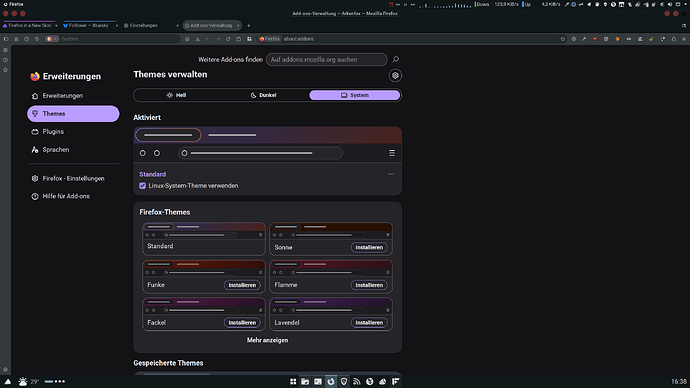Viewport: 690px width, 388px height.
Task: Open a new tab with plus button
Action: pyautogui.click(x=249, y=26)
